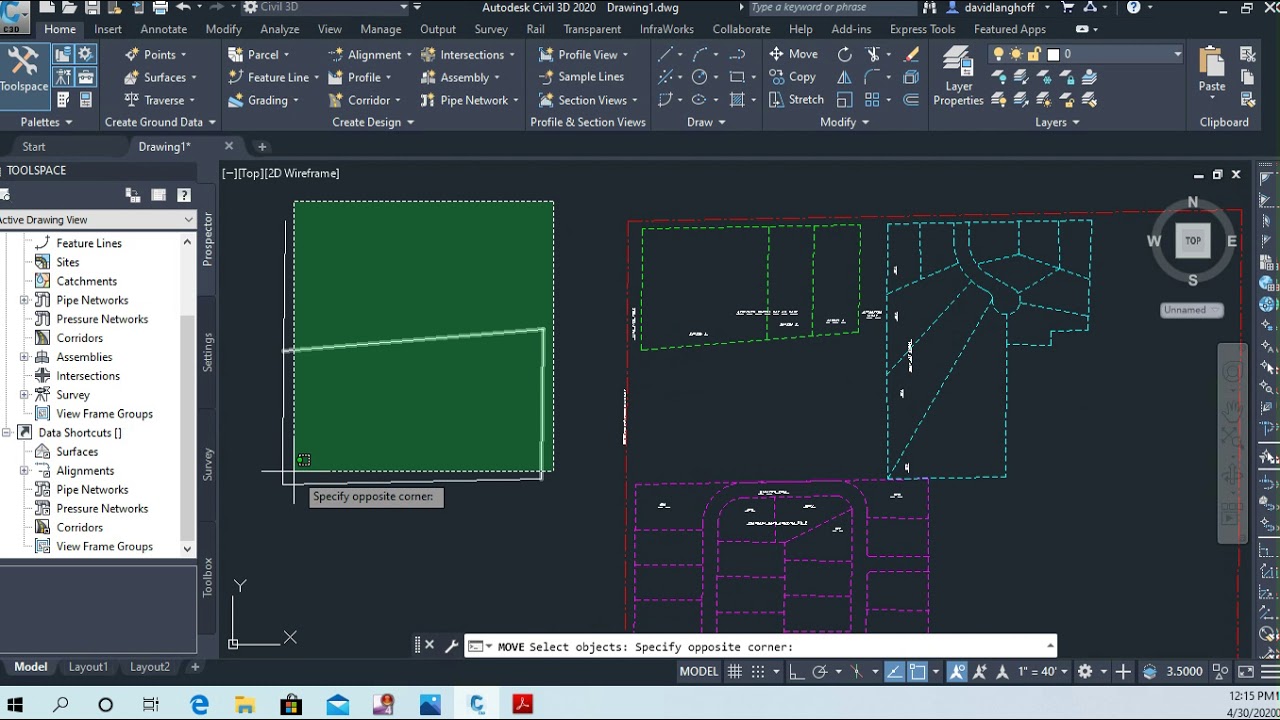Select the Stretch tool
The height and width of the screenshot is (720, 1280).
(796, 99)
